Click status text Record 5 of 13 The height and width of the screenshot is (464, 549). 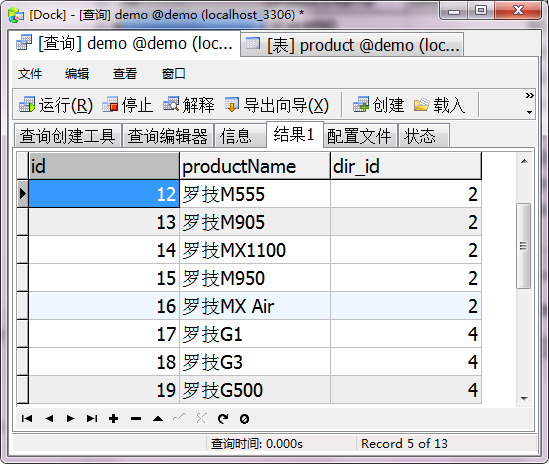[404, 444]
